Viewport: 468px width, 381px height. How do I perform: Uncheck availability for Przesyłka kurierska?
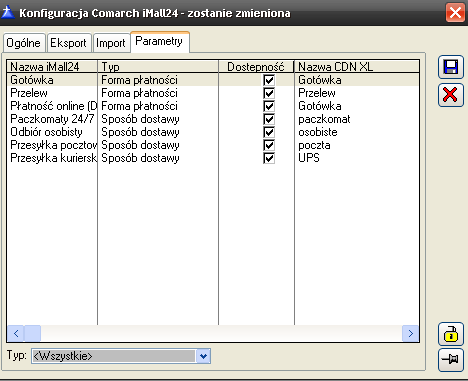click(x=269, y=158)
